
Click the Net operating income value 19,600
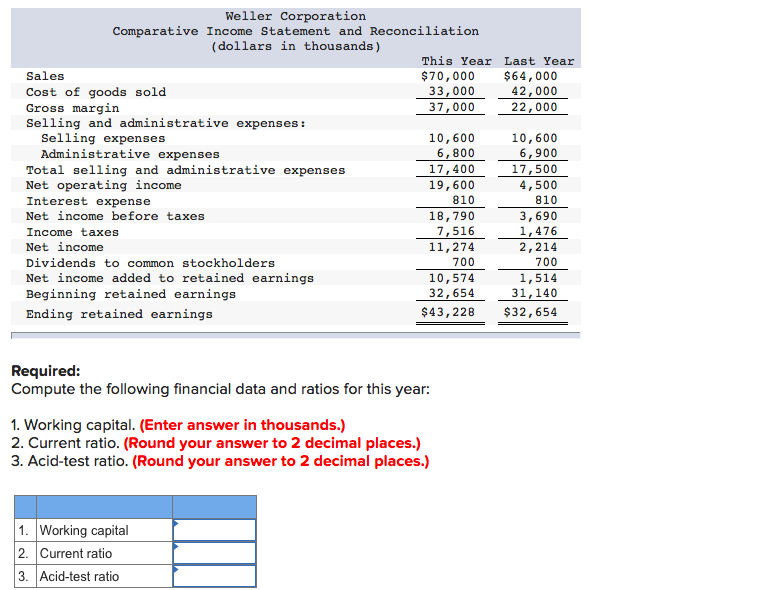pyautogui.click(x=452, y=185)
